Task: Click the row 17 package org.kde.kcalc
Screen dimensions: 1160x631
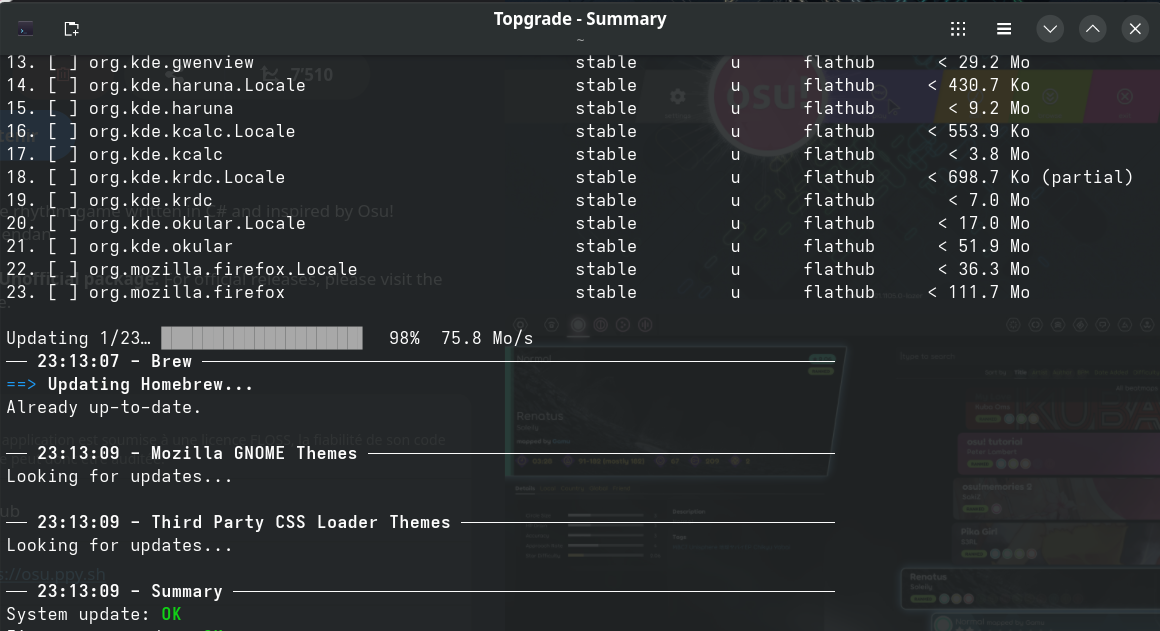Action: (x=155, y=154)
